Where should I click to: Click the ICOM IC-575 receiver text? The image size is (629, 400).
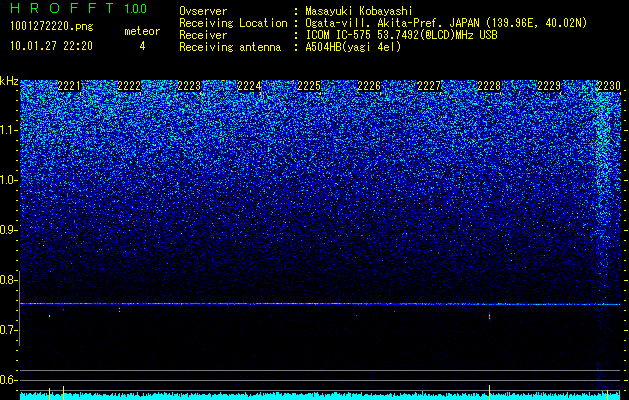pyautogui.click(x=401, y=35)
